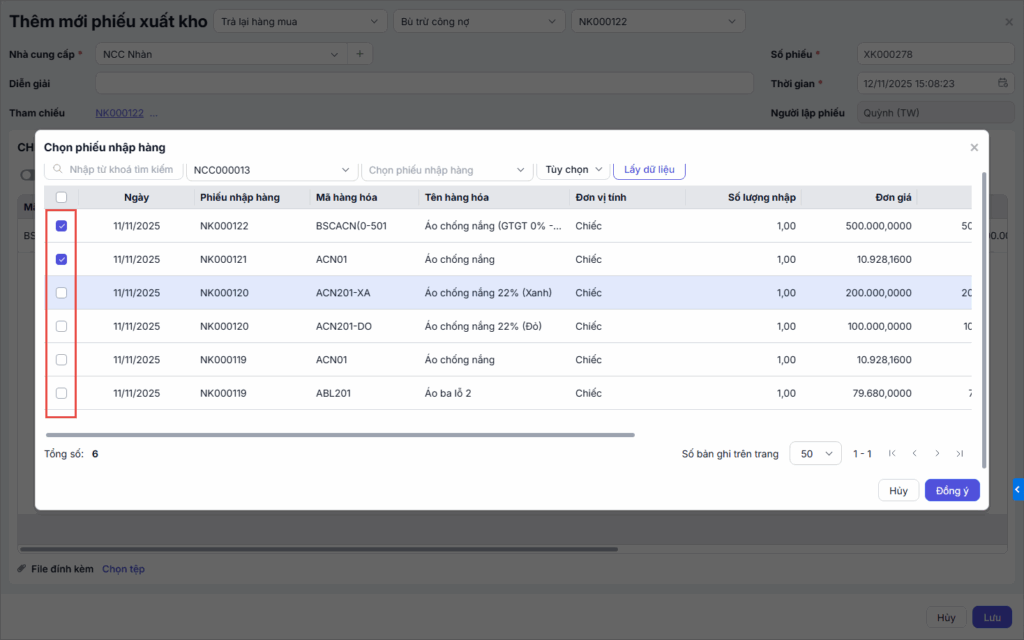The height and width of the screenshot is (640, 1024).
Task: Open the calendar icon in Thời gian field
Action: tap(1003, 83)
